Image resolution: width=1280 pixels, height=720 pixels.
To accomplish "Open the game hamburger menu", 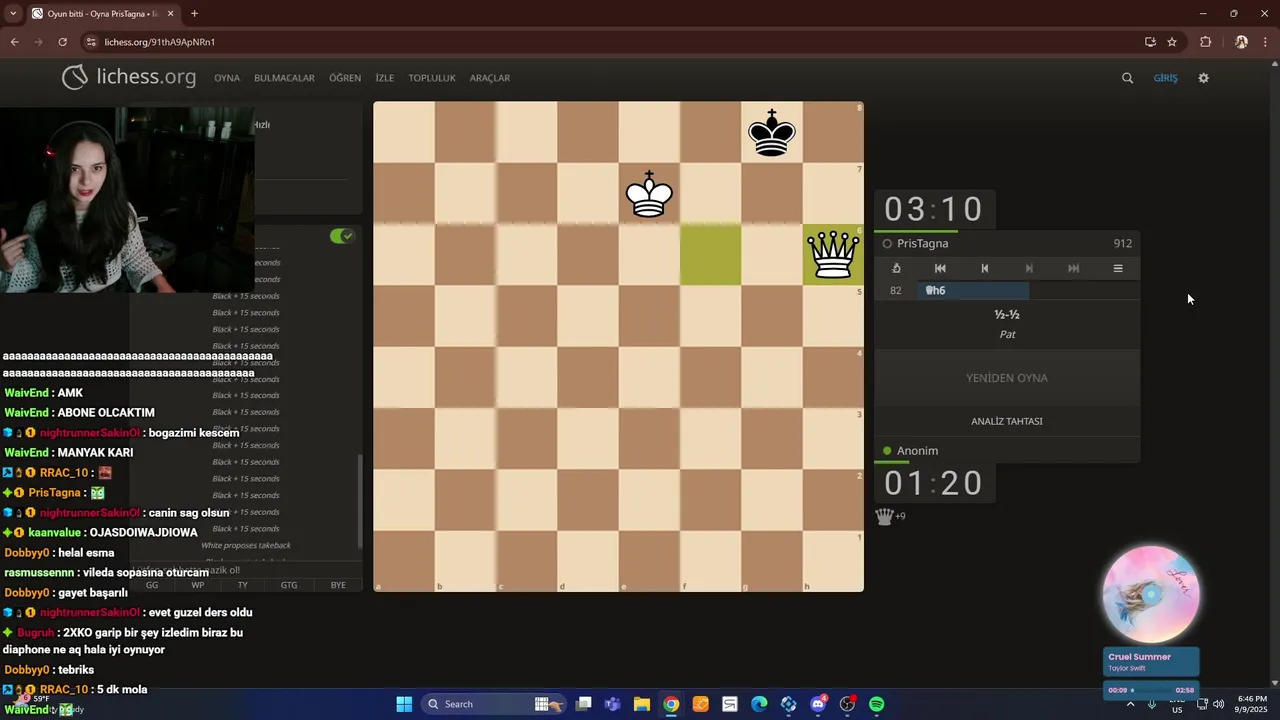I will [x=1118, y=268].
